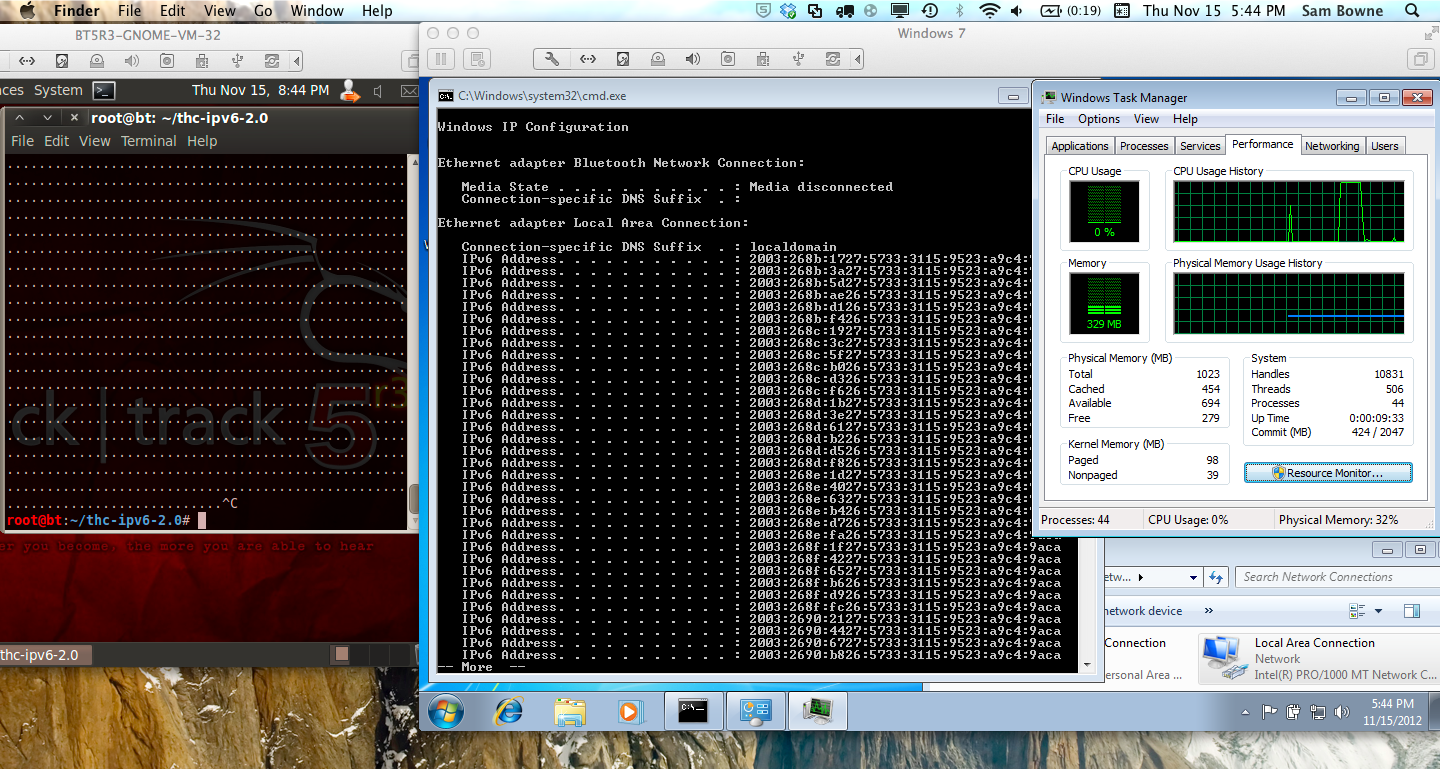Screen dimensions: 1440x769
Task: Open the GNOME panel clock
Action: pyautogui.click(x=260, y=90)
